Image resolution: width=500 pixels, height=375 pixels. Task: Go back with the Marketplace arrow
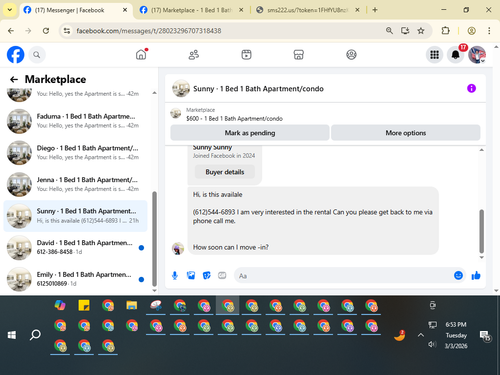point(14,79)
